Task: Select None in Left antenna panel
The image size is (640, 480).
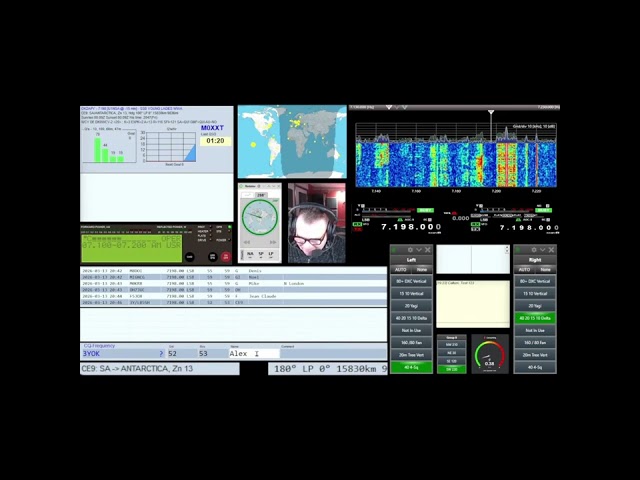Action: pyautogui.click(x=422, y=269)
